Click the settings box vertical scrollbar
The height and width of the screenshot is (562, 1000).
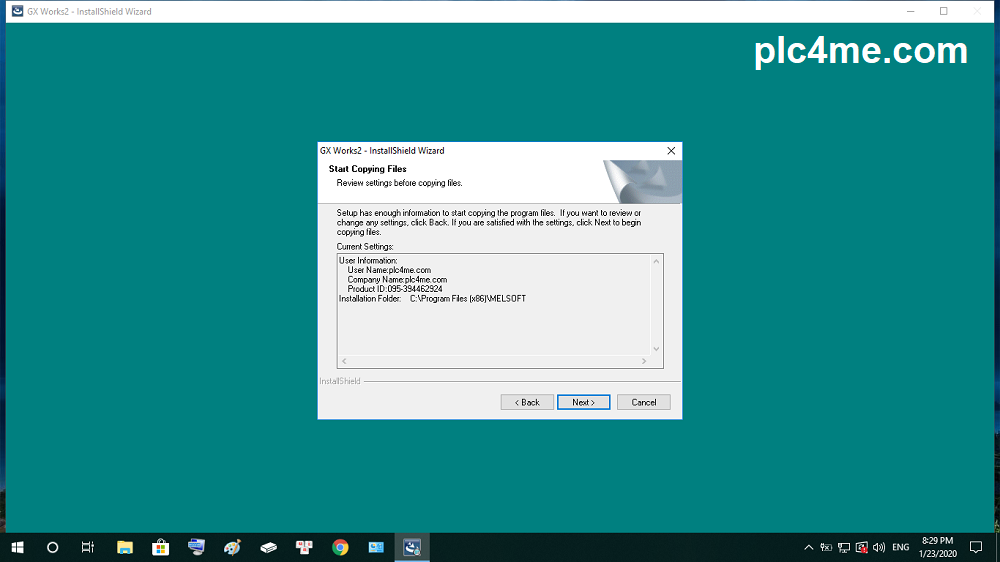tap(656, 305)
